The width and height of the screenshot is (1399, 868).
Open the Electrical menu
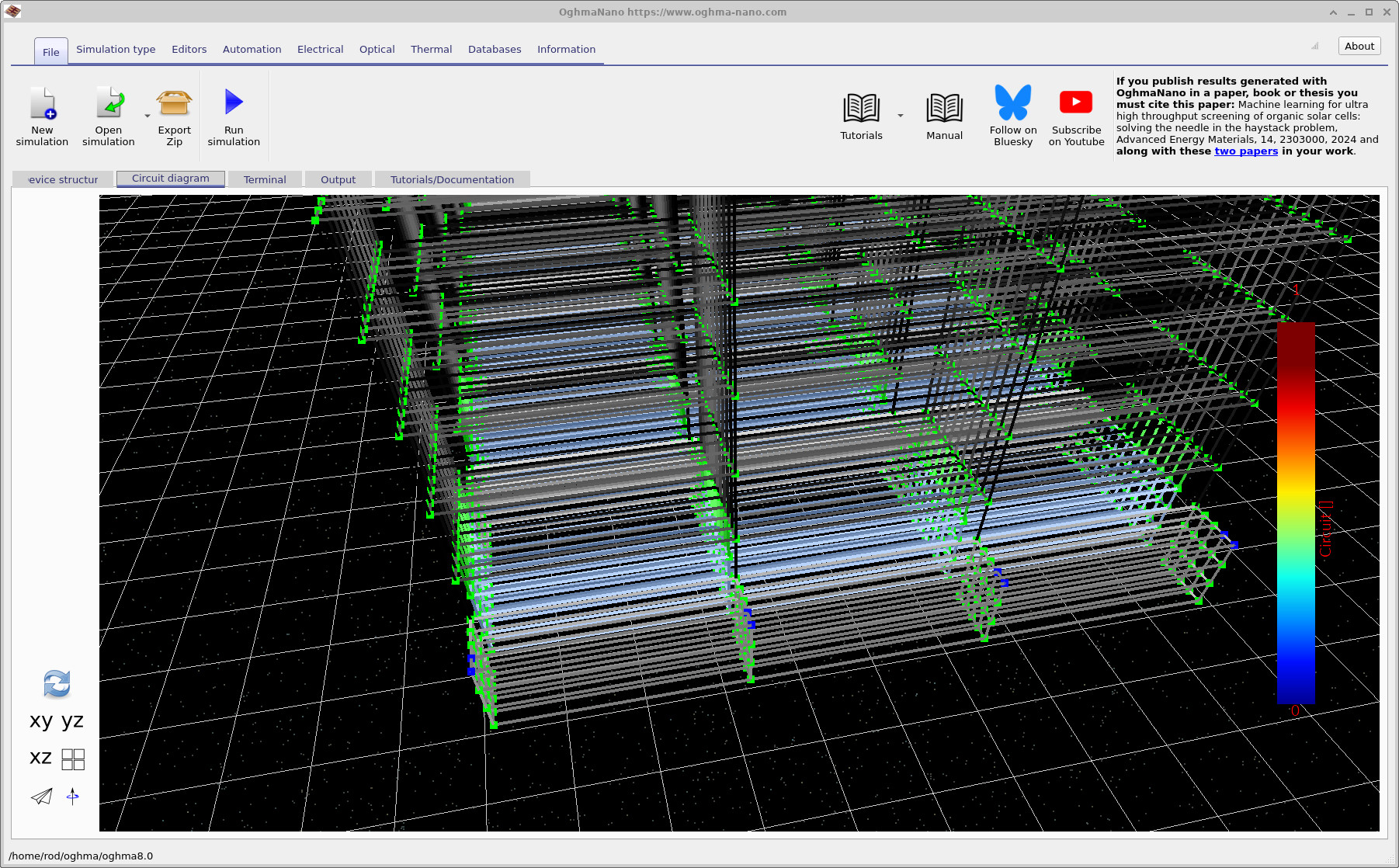(x=320, y=49)
